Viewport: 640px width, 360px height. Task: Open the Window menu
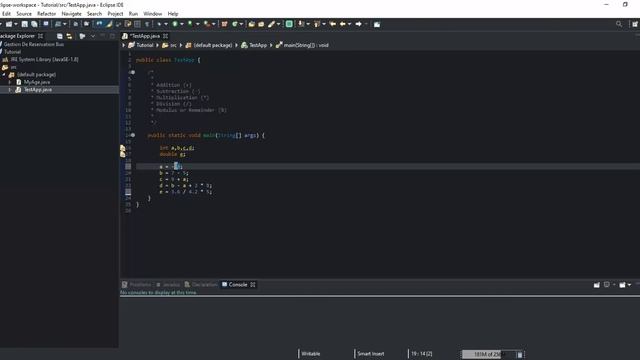(153, 14)
